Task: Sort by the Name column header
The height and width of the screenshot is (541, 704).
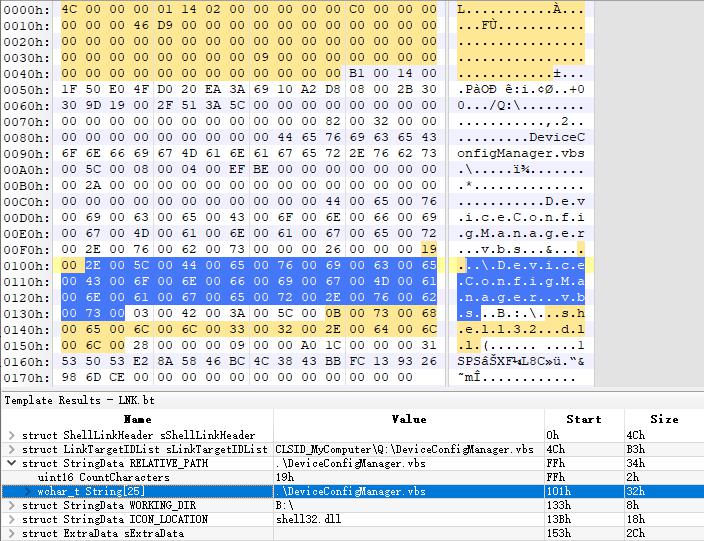Action: [x=137, y=419]
